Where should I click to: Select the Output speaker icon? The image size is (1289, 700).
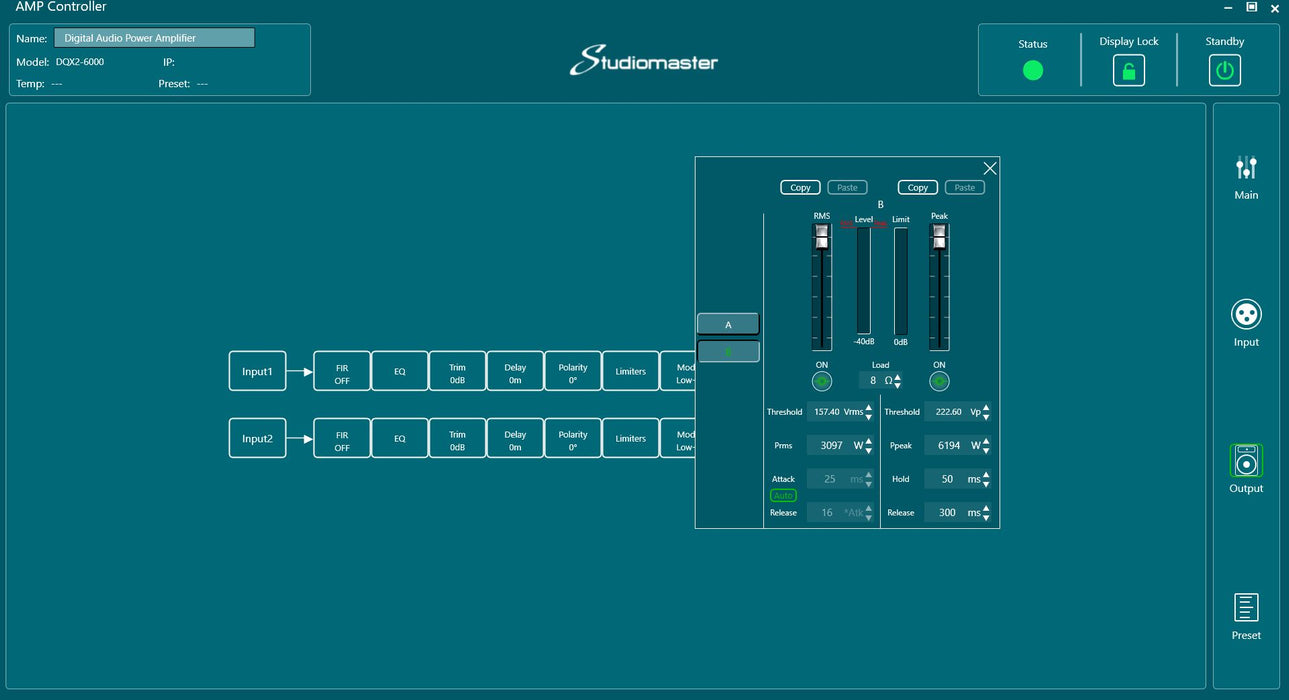coord(1246,461)
